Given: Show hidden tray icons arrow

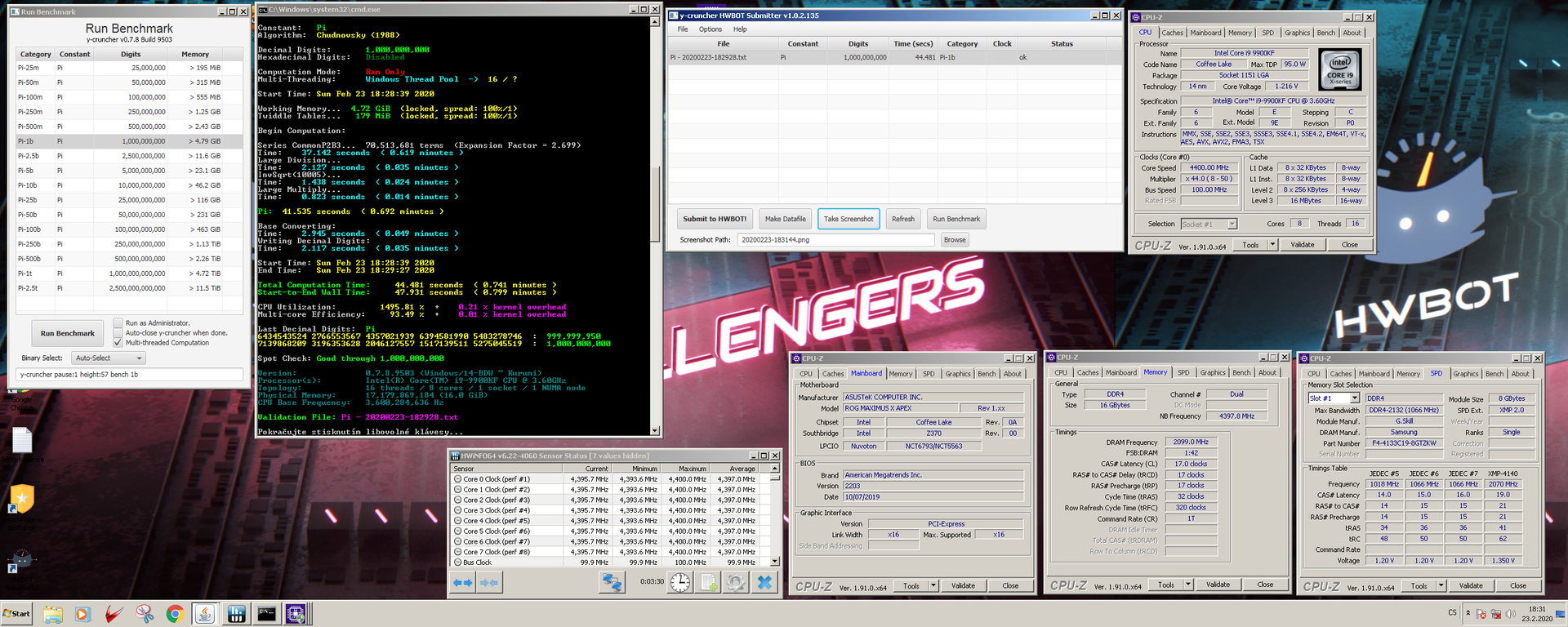Looking at the screenshot, I should pos(1468,612).
